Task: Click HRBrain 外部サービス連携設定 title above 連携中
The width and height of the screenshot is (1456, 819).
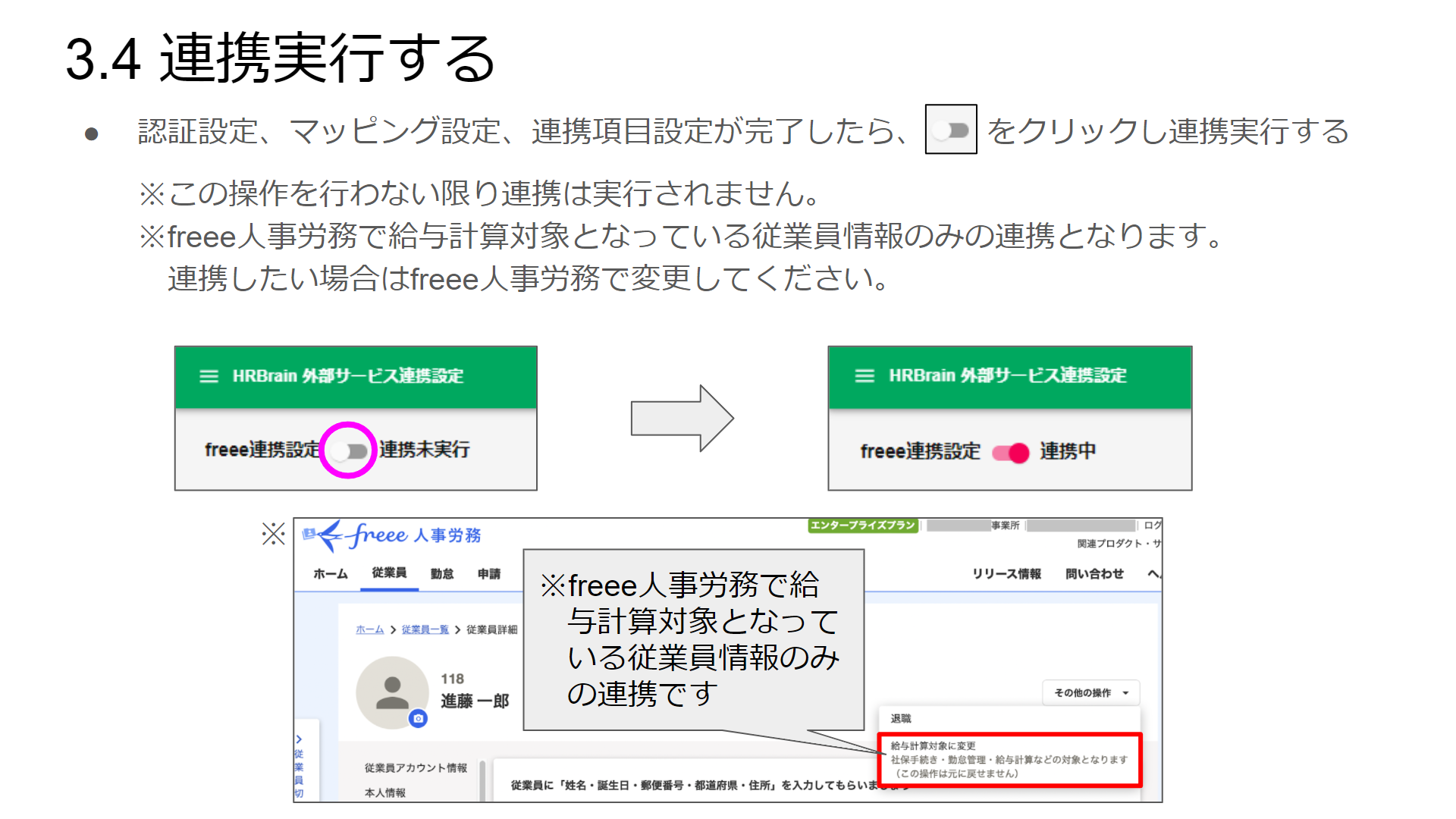Action: 1008,375
